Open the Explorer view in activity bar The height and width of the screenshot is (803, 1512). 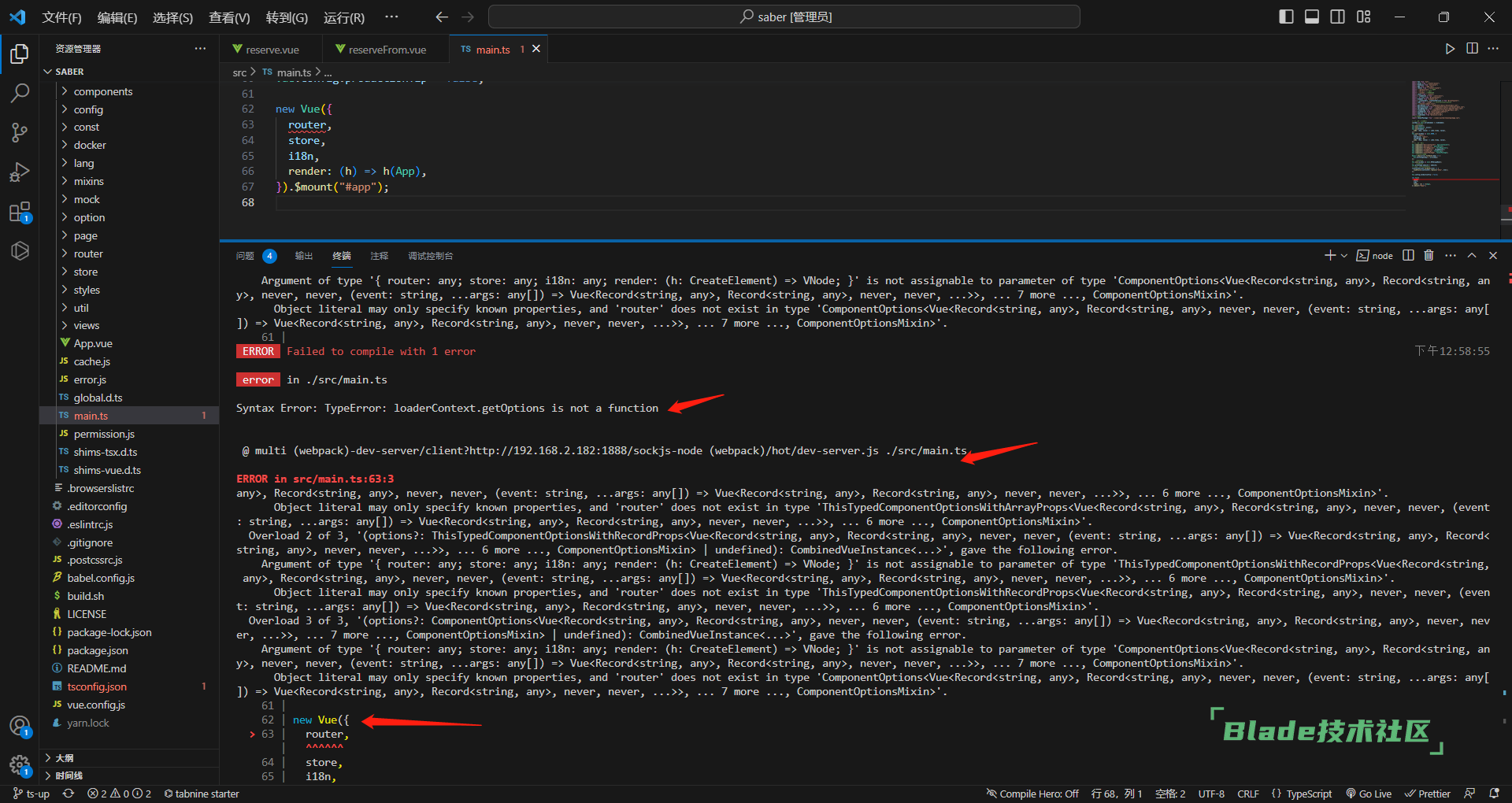pyautogui.click(x=20, y=54)
